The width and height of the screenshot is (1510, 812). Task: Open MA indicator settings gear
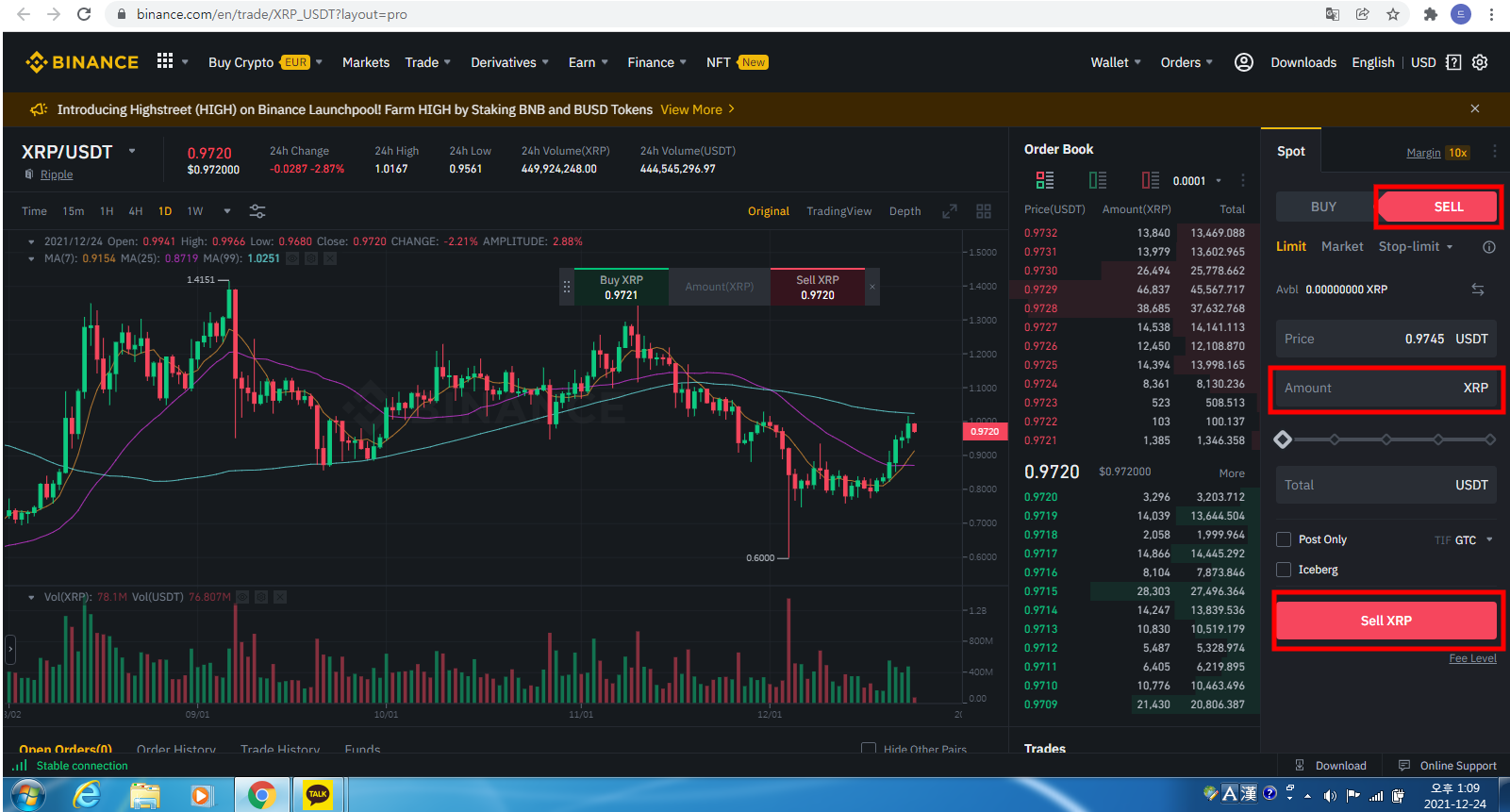[x=311, y=258]
